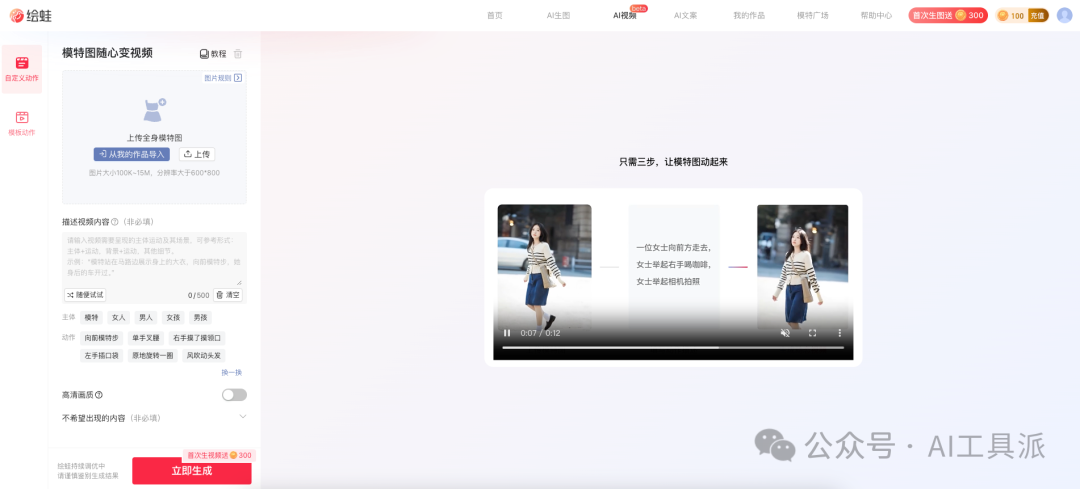Open 帮助中心 in the top navigation
Viewport: 1080px width, 489px height.
coord(876,15)
